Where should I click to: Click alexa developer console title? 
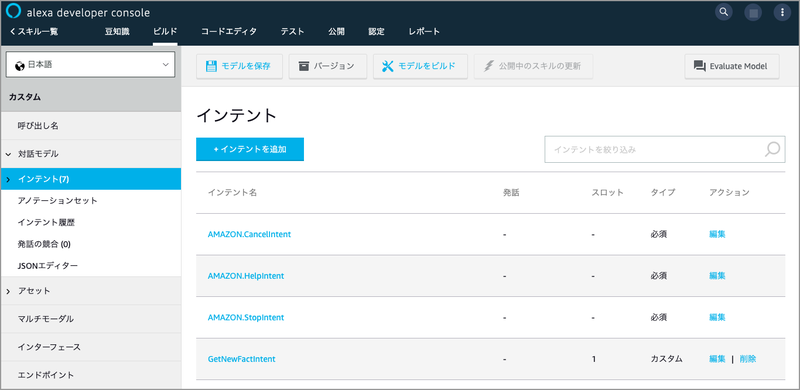[x=88, y=12]
